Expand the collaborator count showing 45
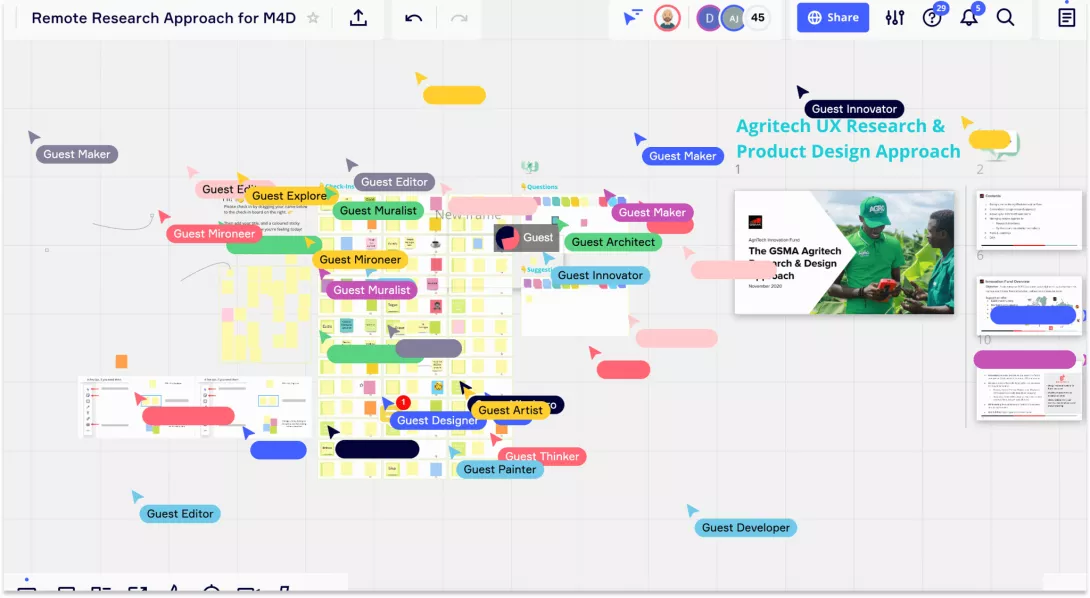Screen dimensions: 1090x598 click(x=757, y=18)
